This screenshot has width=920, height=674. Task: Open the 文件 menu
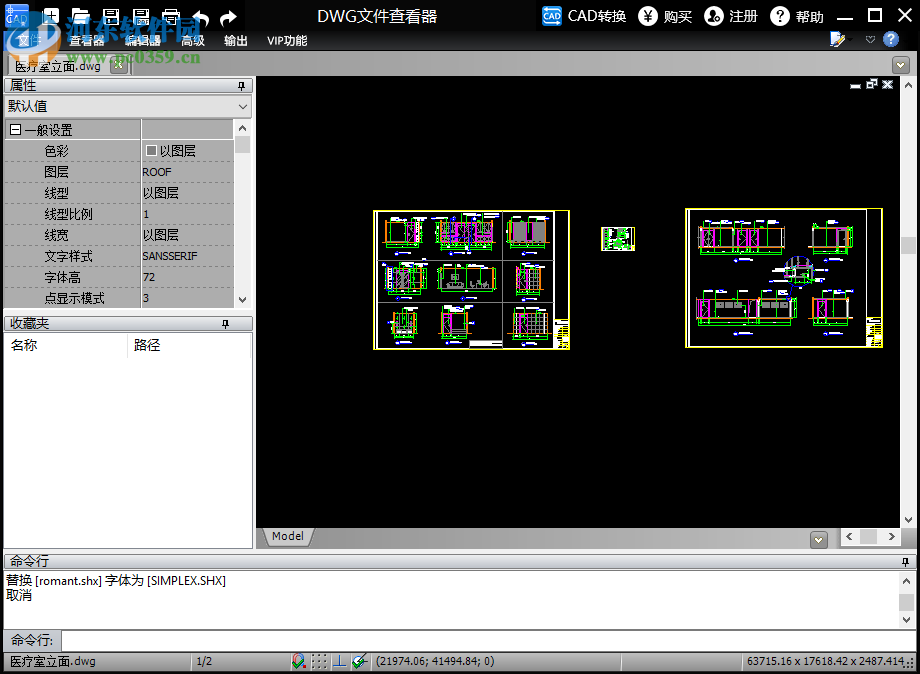29,40
